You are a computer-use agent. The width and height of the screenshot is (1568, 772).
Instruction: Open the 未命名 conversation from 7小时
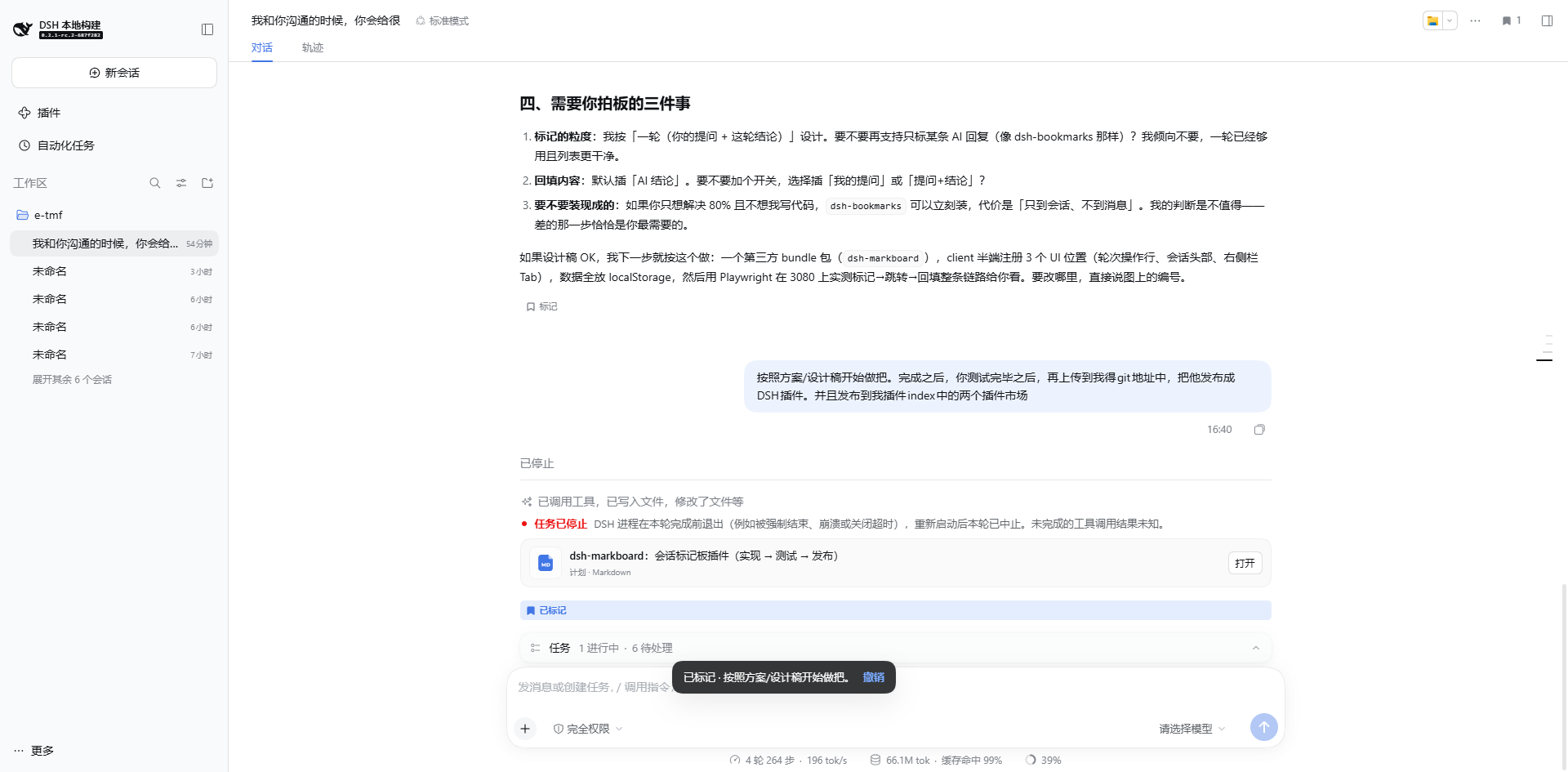coord(114,355)
